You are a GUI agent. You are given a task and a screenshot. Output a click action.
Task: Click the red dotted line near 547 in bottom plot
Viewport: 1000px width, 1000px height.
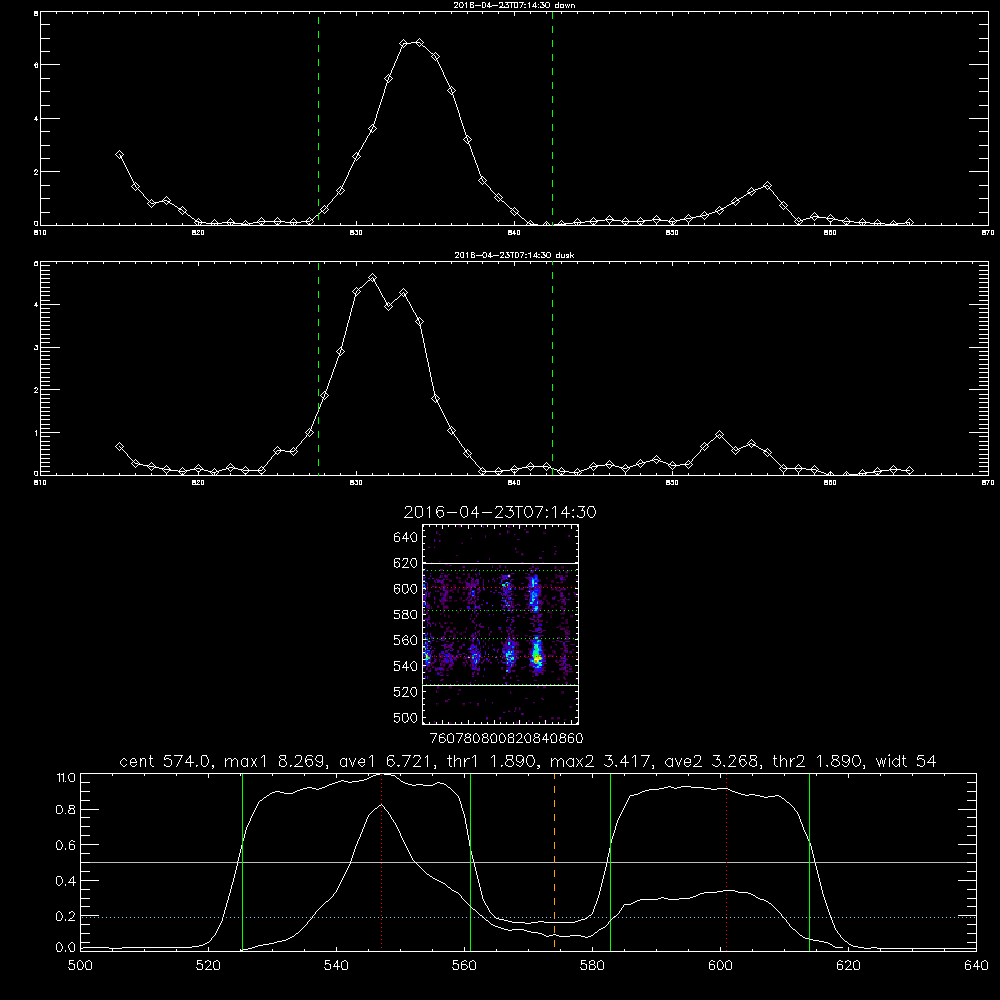[381, 861]
